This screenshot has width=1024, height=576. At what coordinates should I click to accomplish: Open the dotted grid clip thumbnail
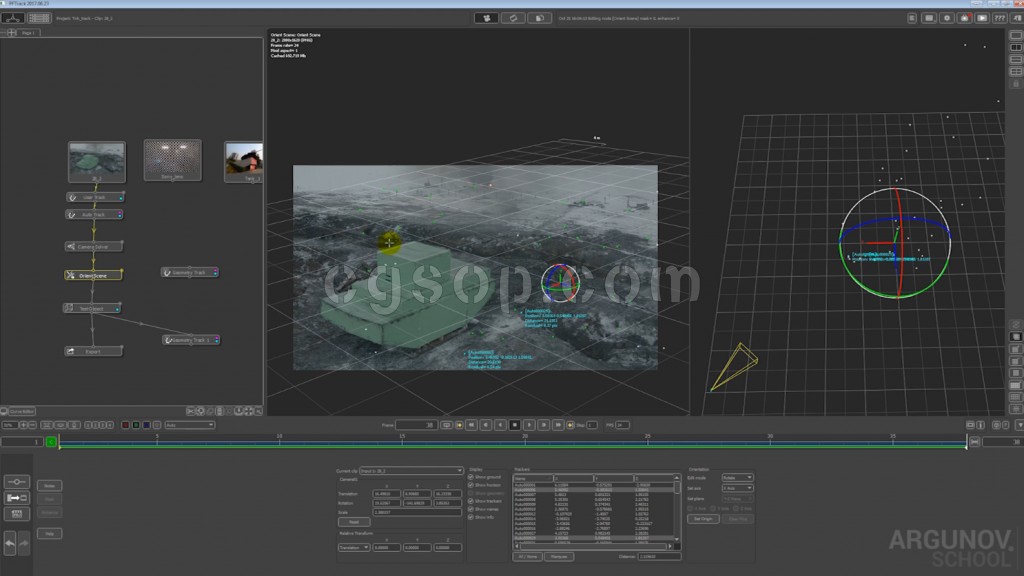click(172, 159)
